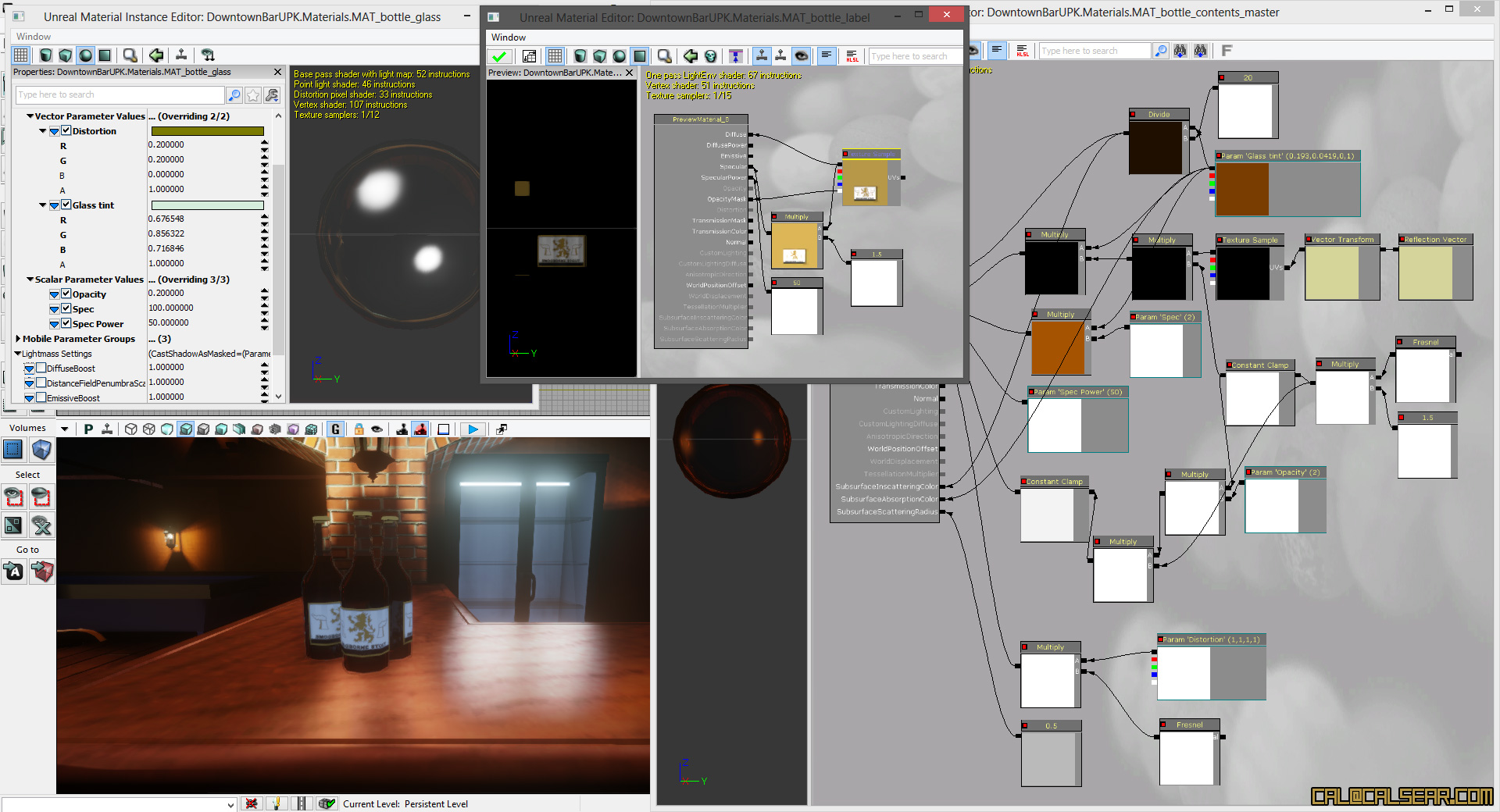This screenshot has height=812, width=1500.
Task: Click the Glass tint pale green swatch
Action: pos(207,205)
